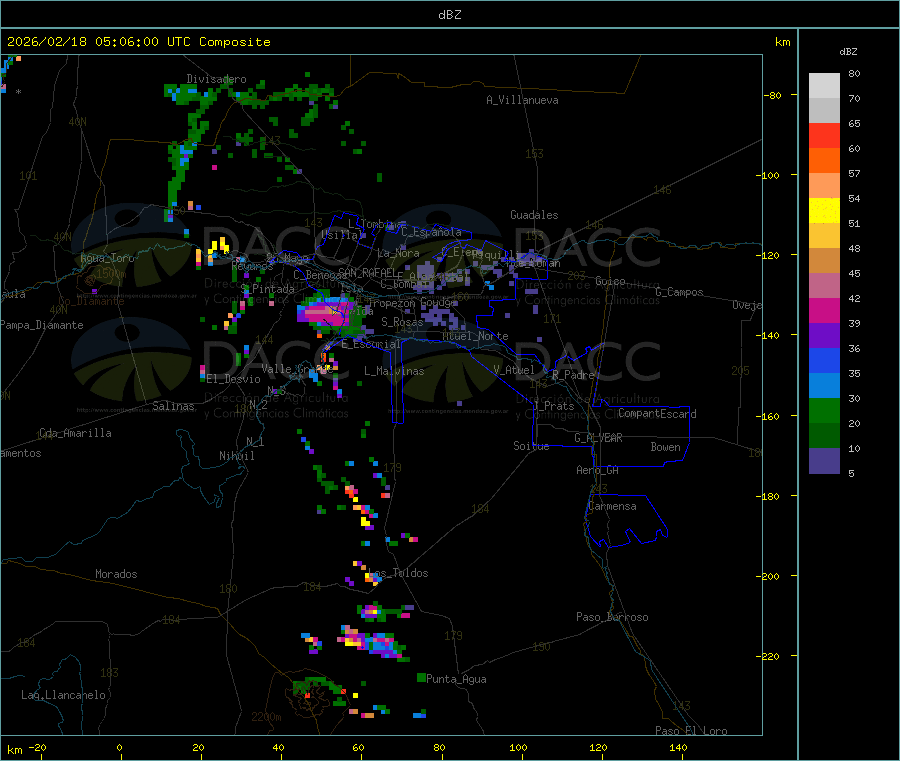
Task: Click the S_Pintada location label
Action: point(267,289)
